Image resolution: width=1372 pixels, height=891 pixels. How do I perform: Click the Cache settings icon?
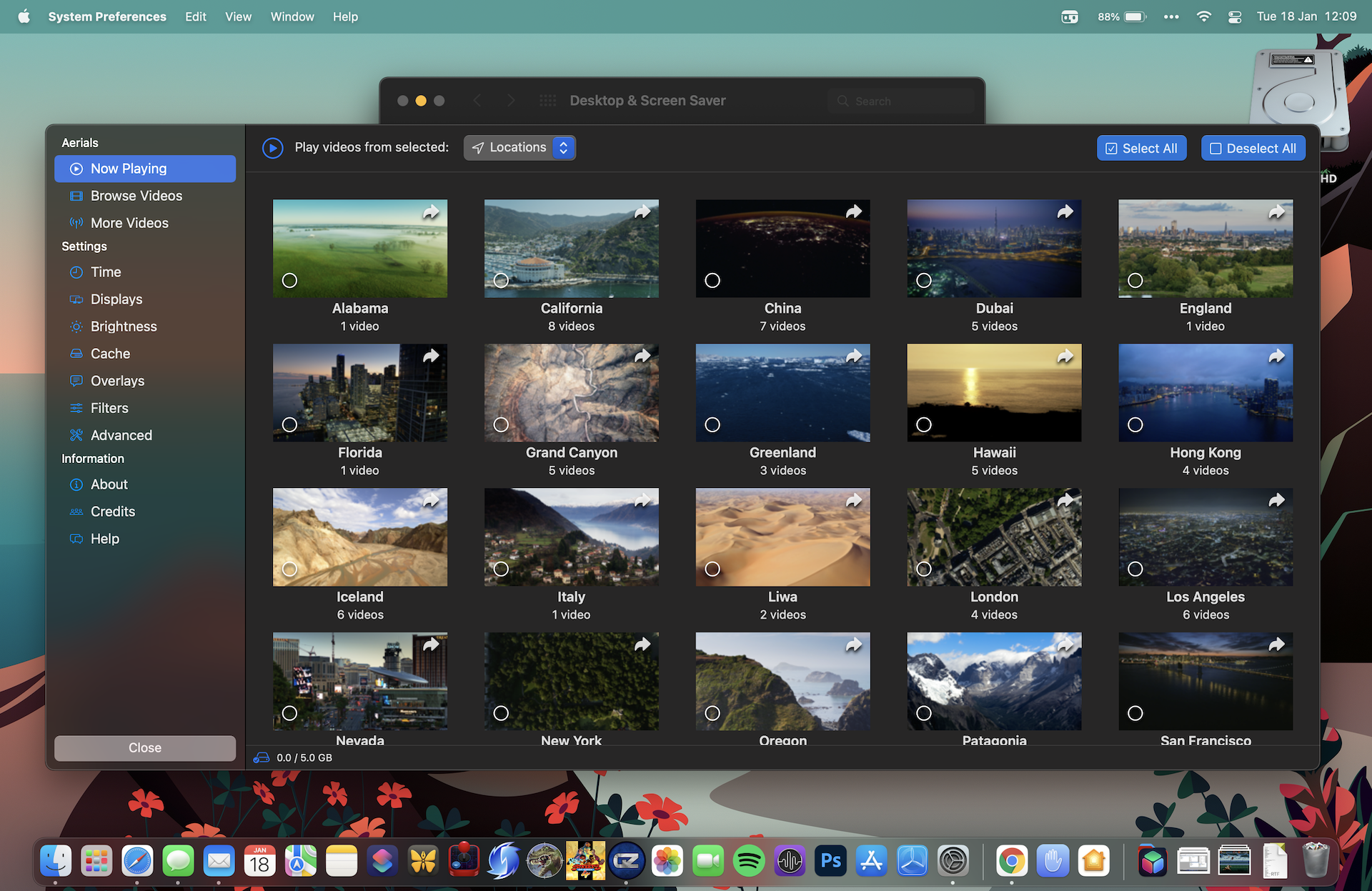pyautogui.click(x=76, y=353)
